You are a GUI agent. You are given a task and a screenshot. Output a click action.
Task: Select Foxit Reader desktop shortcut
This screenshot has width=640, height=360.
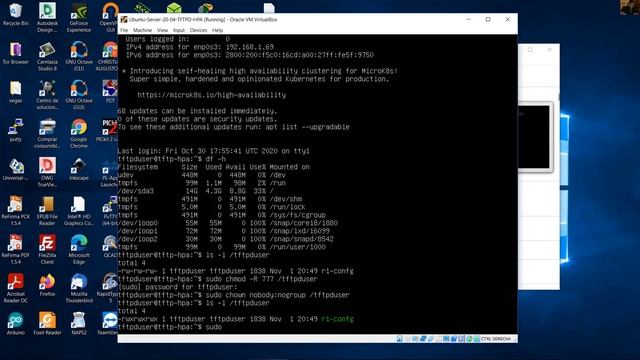click(47, 324)
